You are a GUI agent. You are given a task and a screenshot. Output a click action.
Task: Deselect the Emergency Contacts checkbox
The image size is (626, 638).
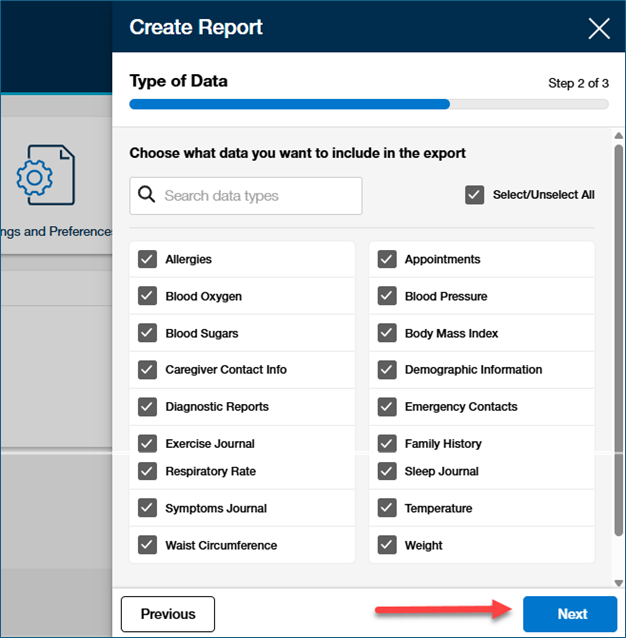387,407
